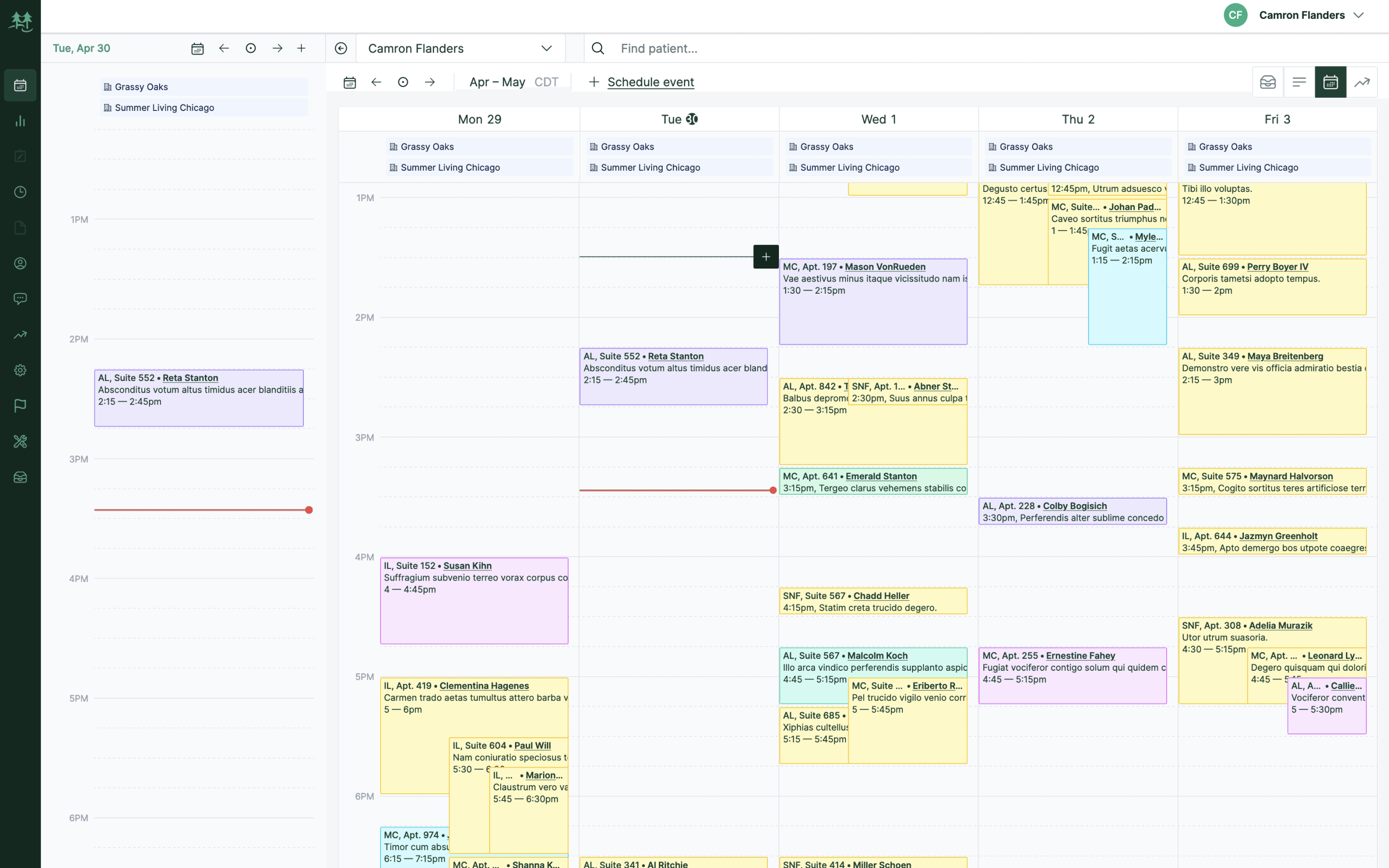The image size is (1389, 868).
Task: Go to the previous week
Action: 377,82
